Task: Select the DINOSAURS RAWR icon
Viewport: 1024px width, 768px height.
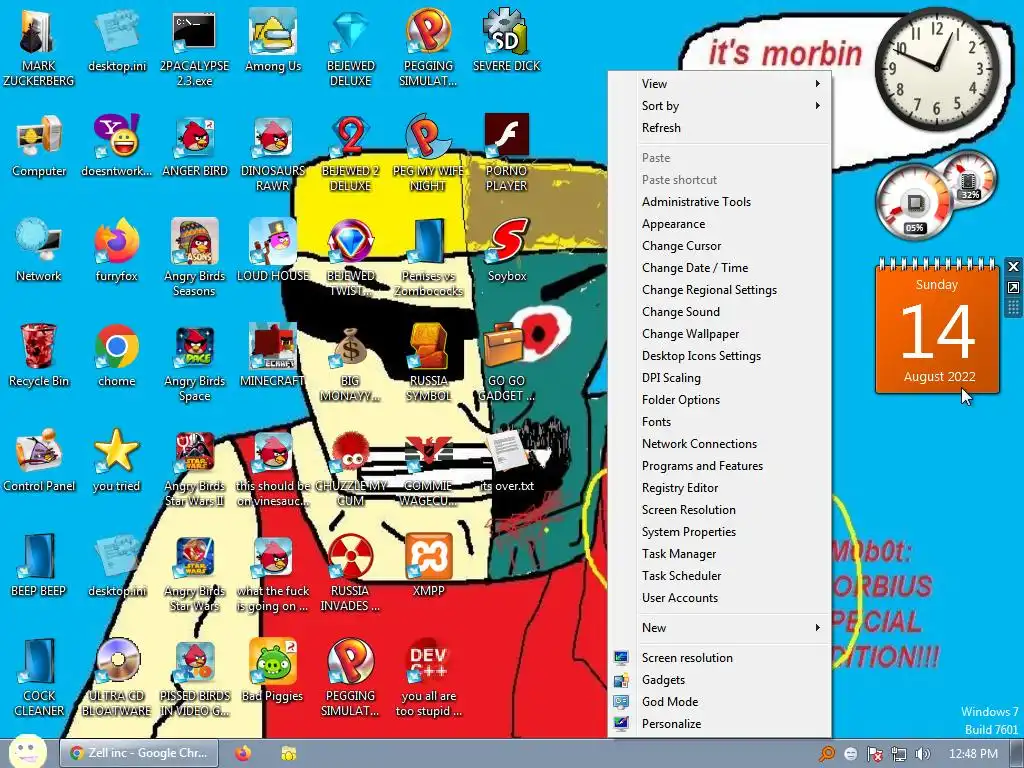Action: (273, 152)
